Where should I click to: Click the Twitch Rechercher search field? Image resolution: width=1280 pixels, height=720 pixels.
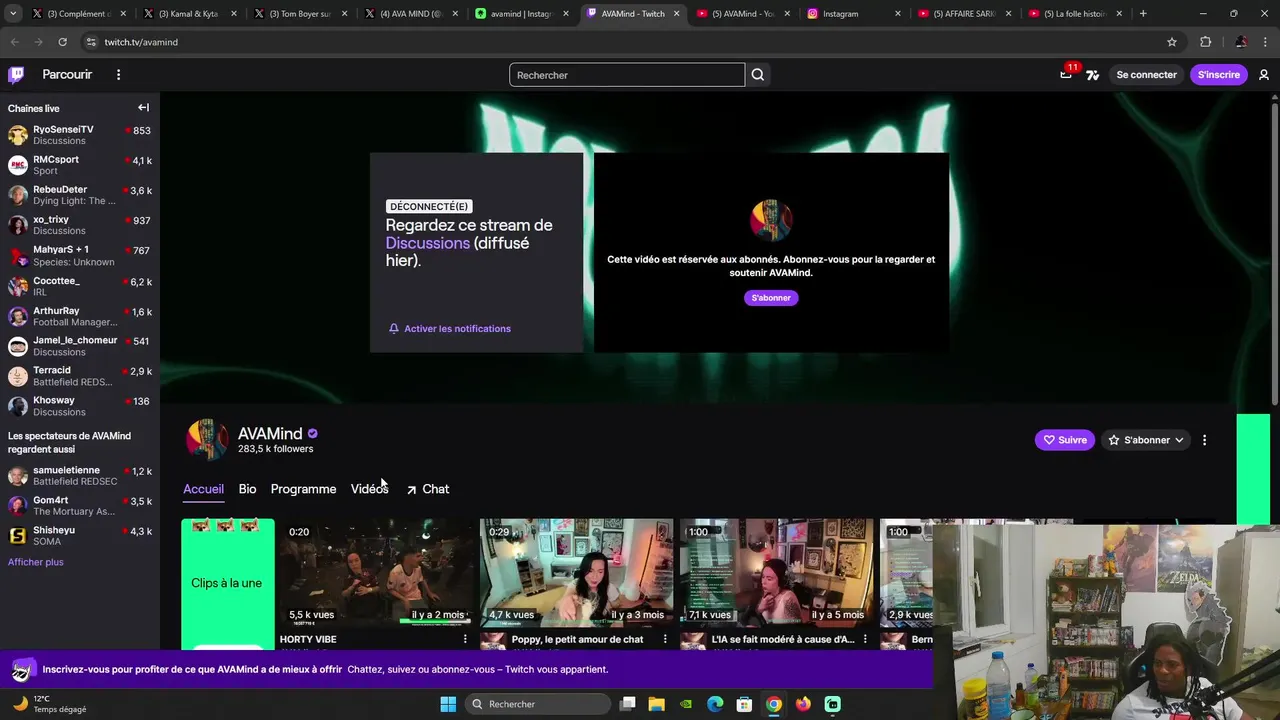tap(627, 75)
